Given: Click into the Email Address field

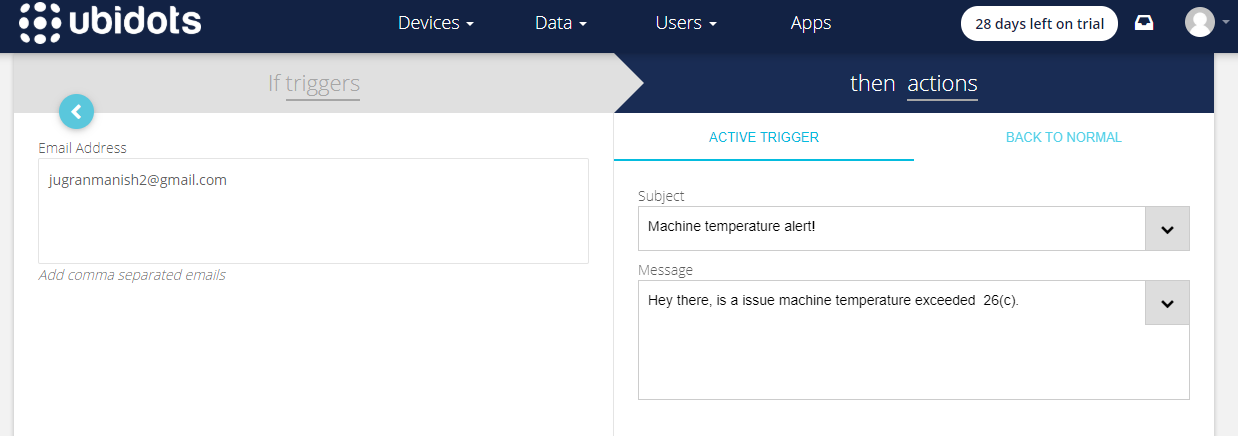Looking at the screenshot, I should (x=313, y=211).
